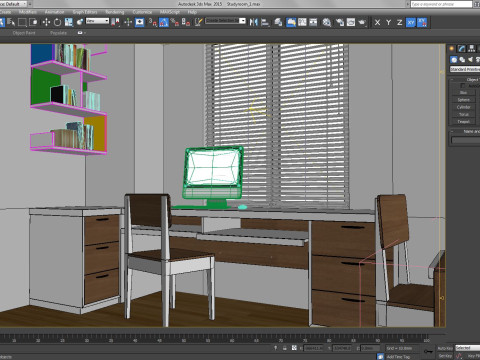
Task: Open the Create command panel tab
Action: click(x=452, y=49)
